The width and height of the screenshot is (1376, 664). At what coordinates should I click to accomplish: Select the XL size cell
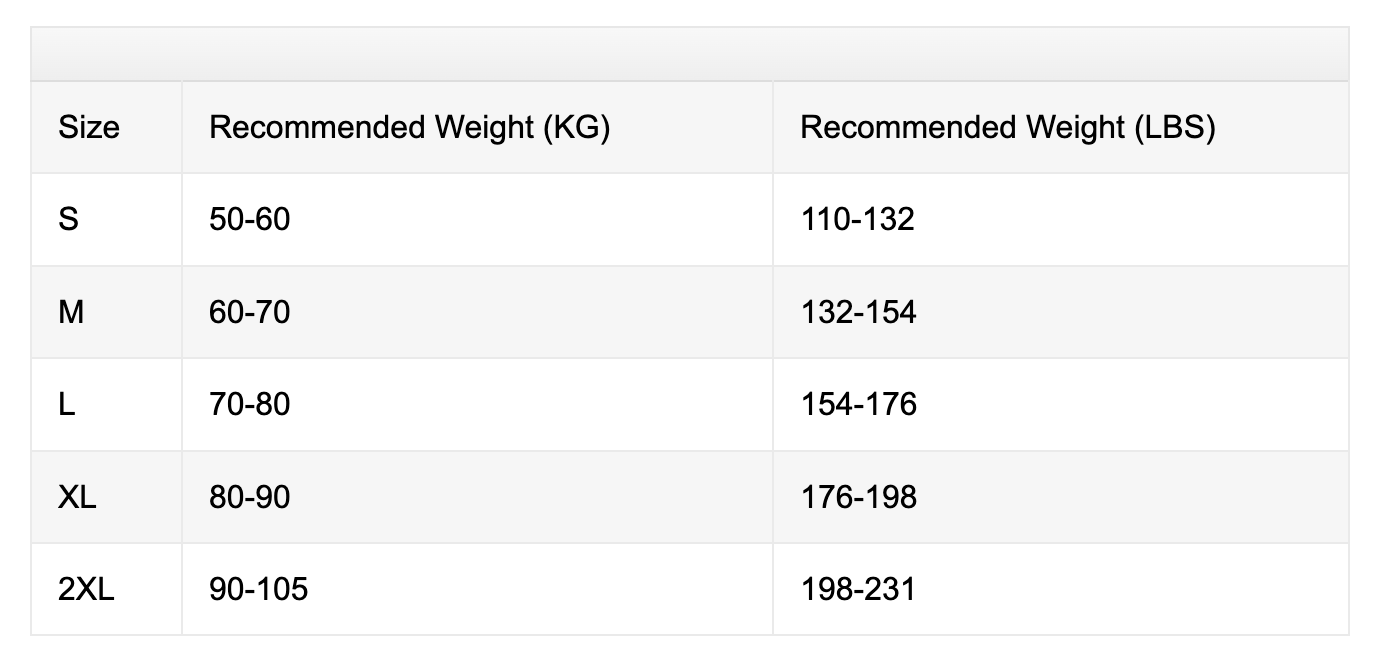[x=77, y=497]
